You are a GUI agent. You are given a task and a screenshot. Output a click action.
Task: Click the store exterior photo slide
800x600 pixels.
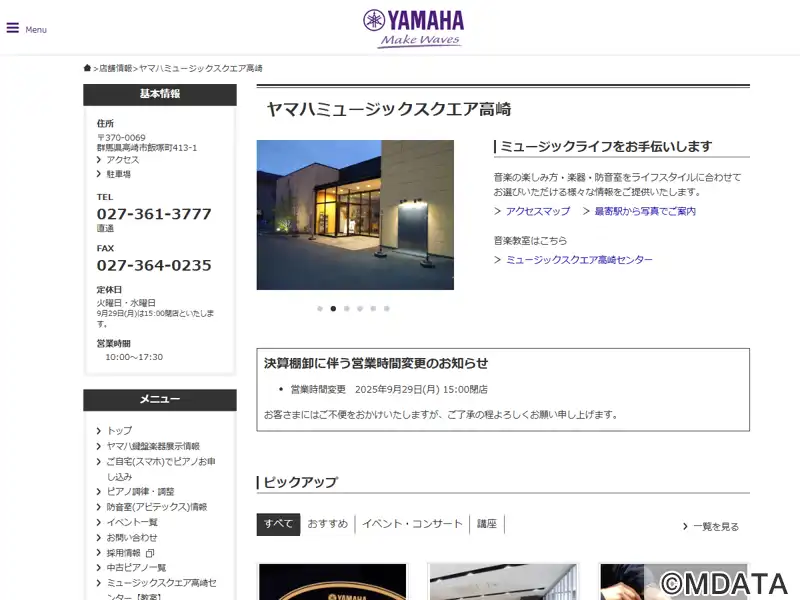[x=355, y=215]
